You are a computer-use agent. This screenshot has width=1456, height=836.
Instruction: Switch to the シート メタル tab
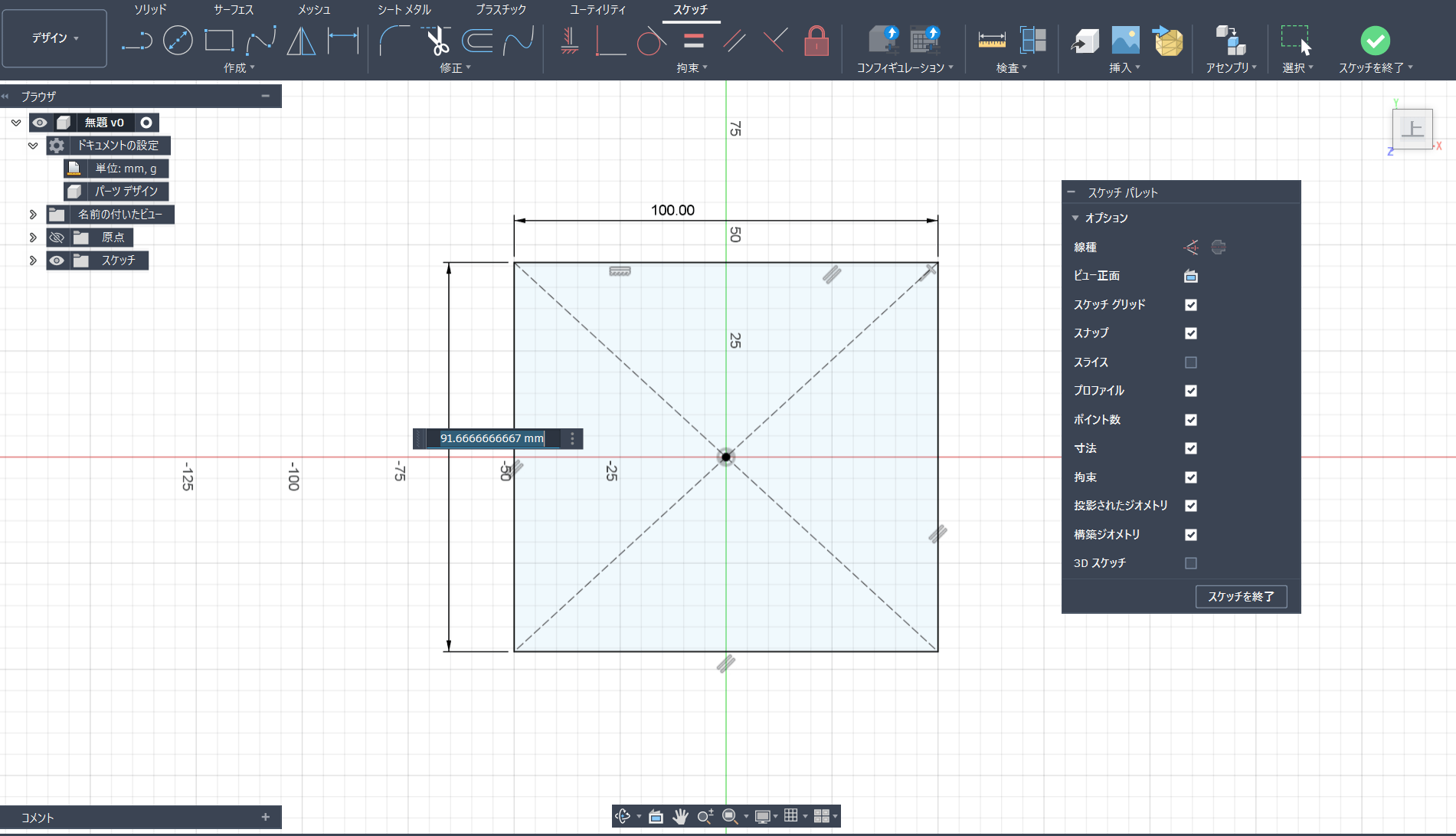click(x=404, y=10)
